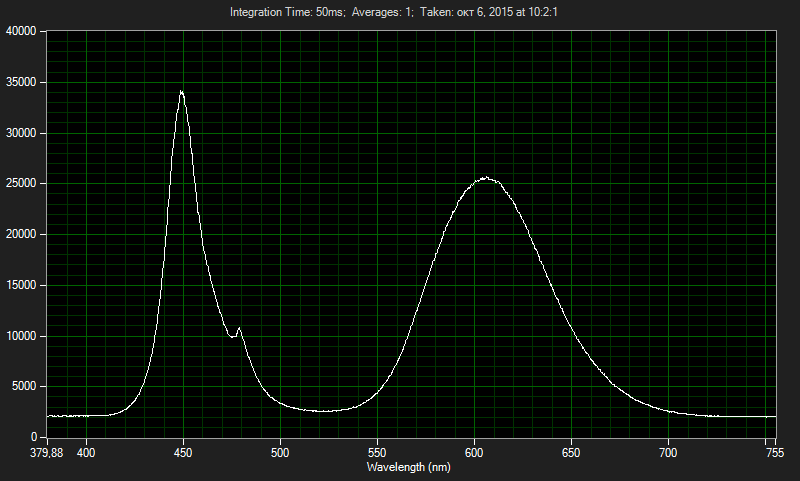This screenshot has width=800, height=481.
Task: Click the 500 label on the X axis
Action: 280,453
